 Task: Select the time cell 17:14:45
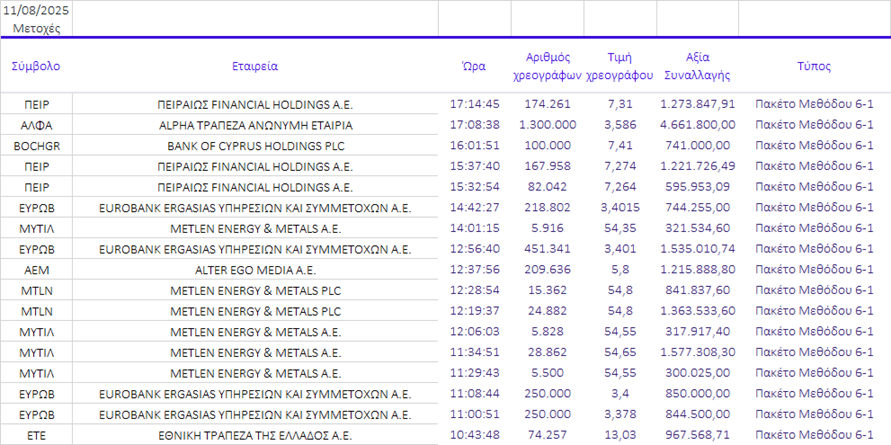tap(474, 104)
